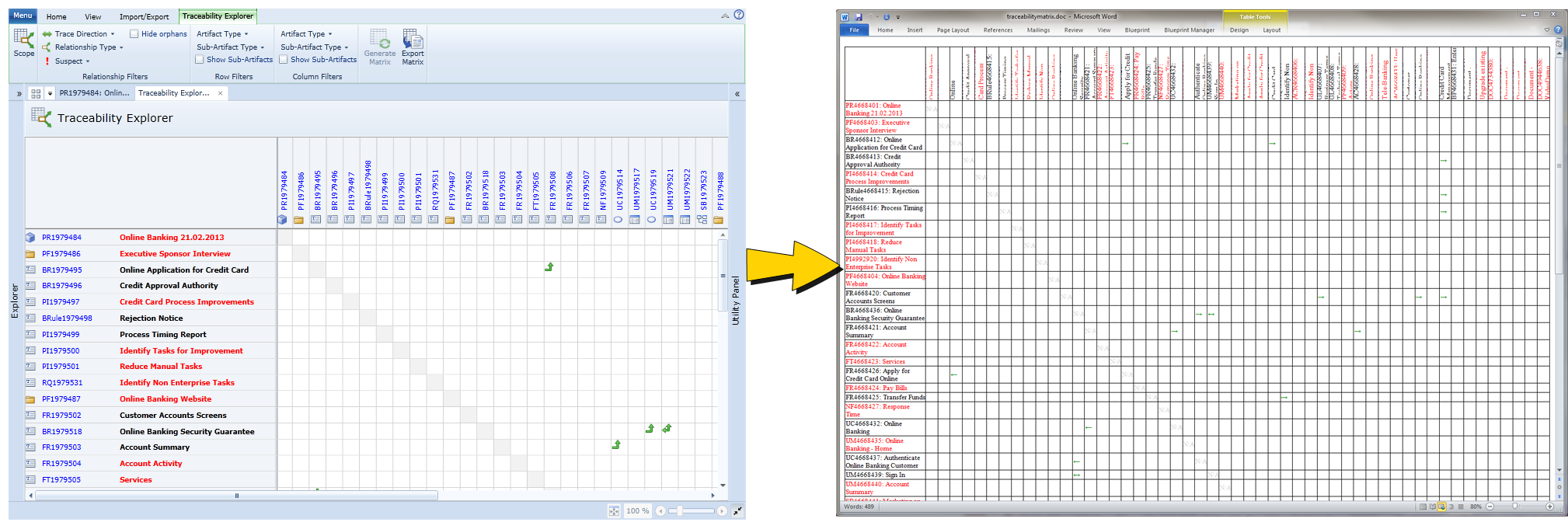Click the green trace arrow in Online Application row
The width and height of the screenshot is (1568, 529).
click(x=549, y=267)
